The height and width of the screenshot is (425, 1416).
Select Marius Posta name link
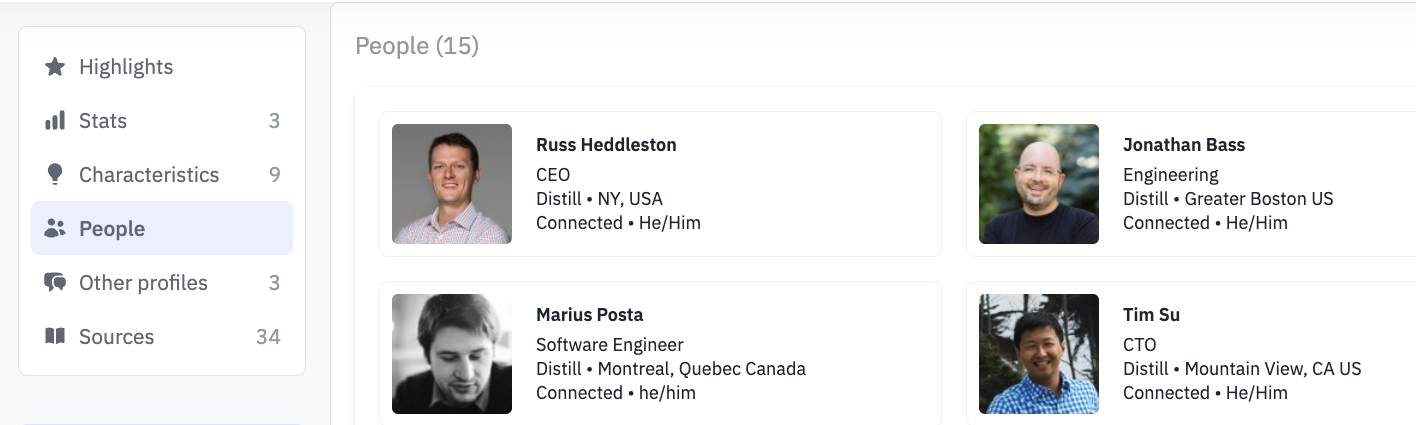point(590,315)
